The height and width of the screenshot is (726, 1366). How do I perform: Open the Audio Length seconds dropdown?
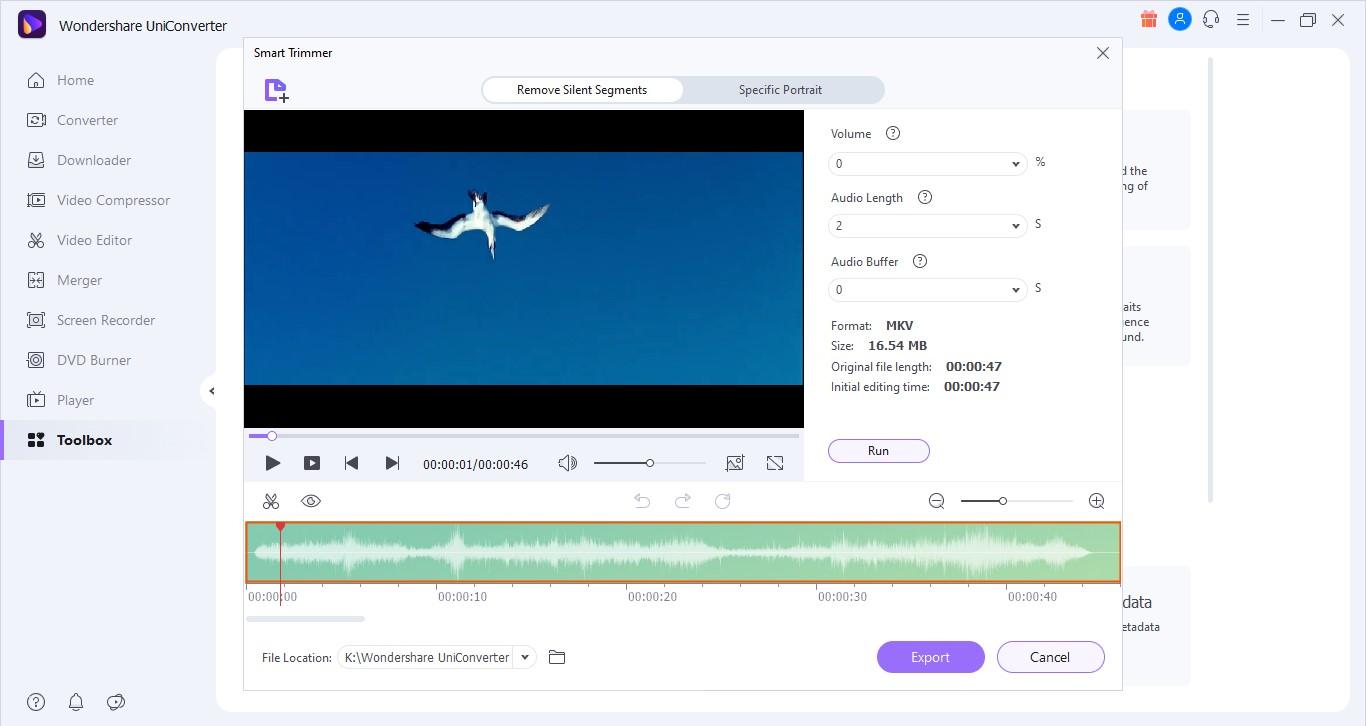click(927, 226)
